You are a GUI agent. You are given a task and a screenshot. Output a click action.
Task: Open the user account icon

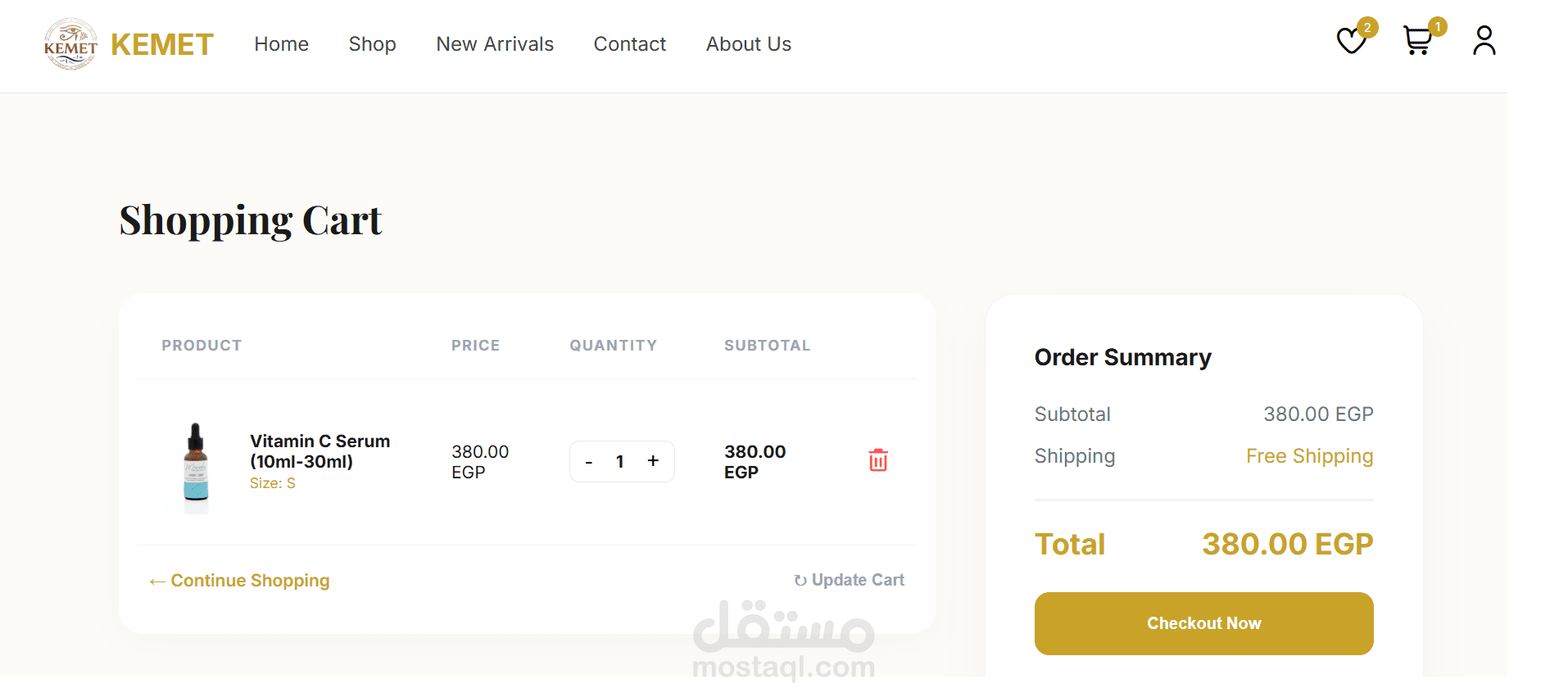coord(1484,41)
